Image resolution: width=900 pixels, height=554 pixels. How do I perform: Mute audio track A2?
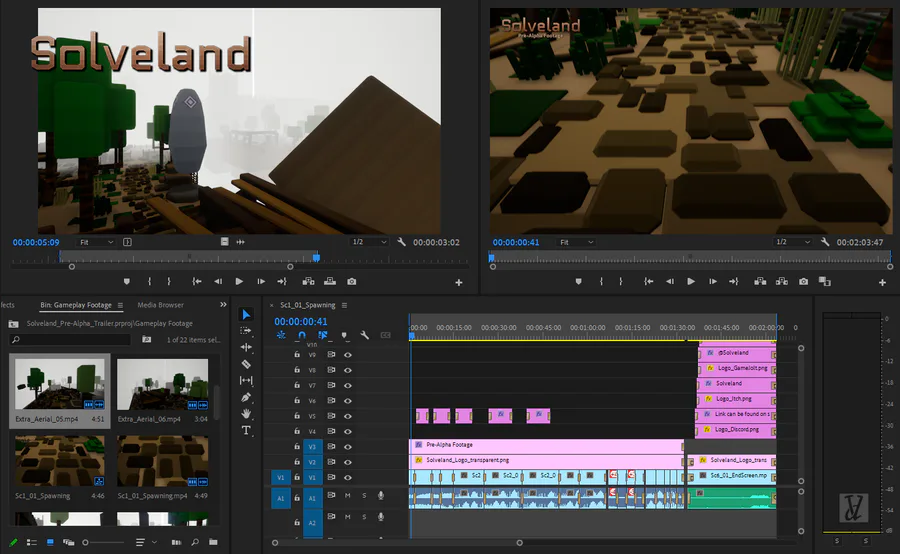point(347,517)
